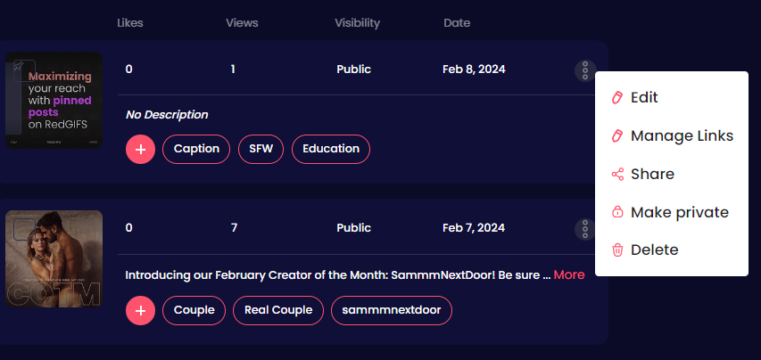The image size is (761, 360).
Task: Click the Public visibility of the Feb 8 post
Action: click(x=354, y=69)
